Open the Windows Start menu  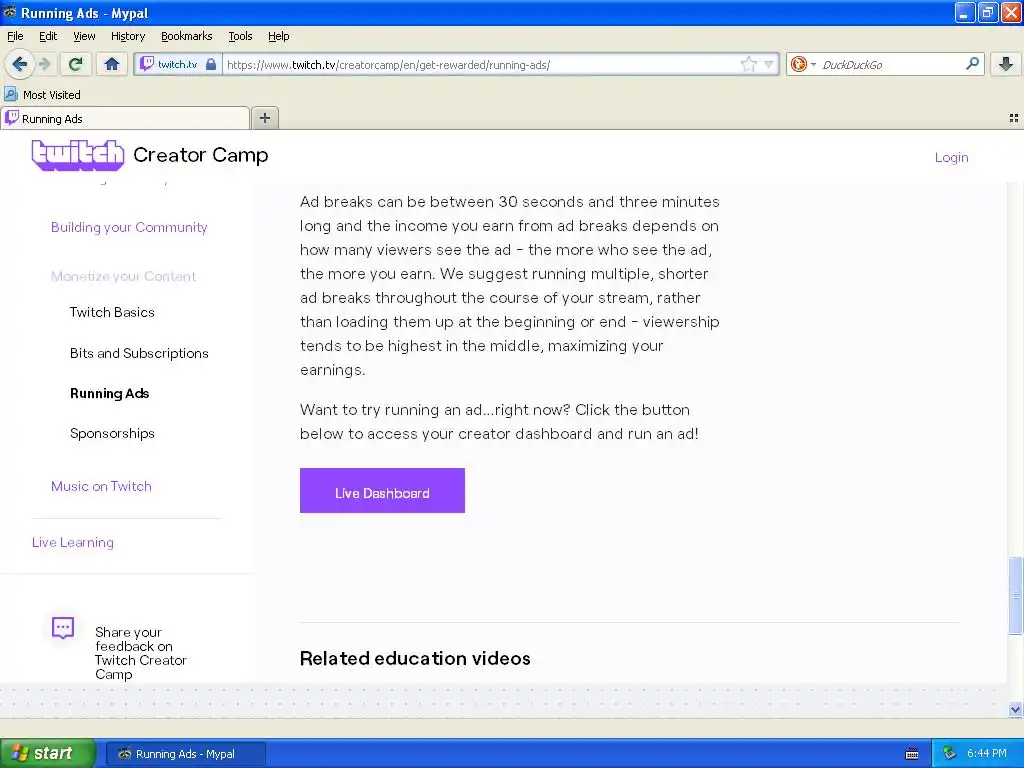[x=48, y=753]
